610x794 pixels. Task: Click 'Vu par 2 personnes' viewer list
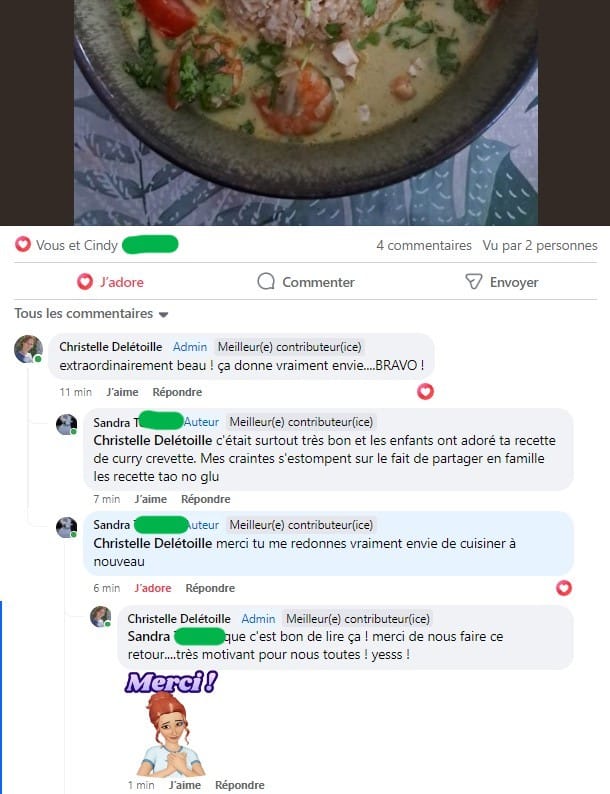540,245
